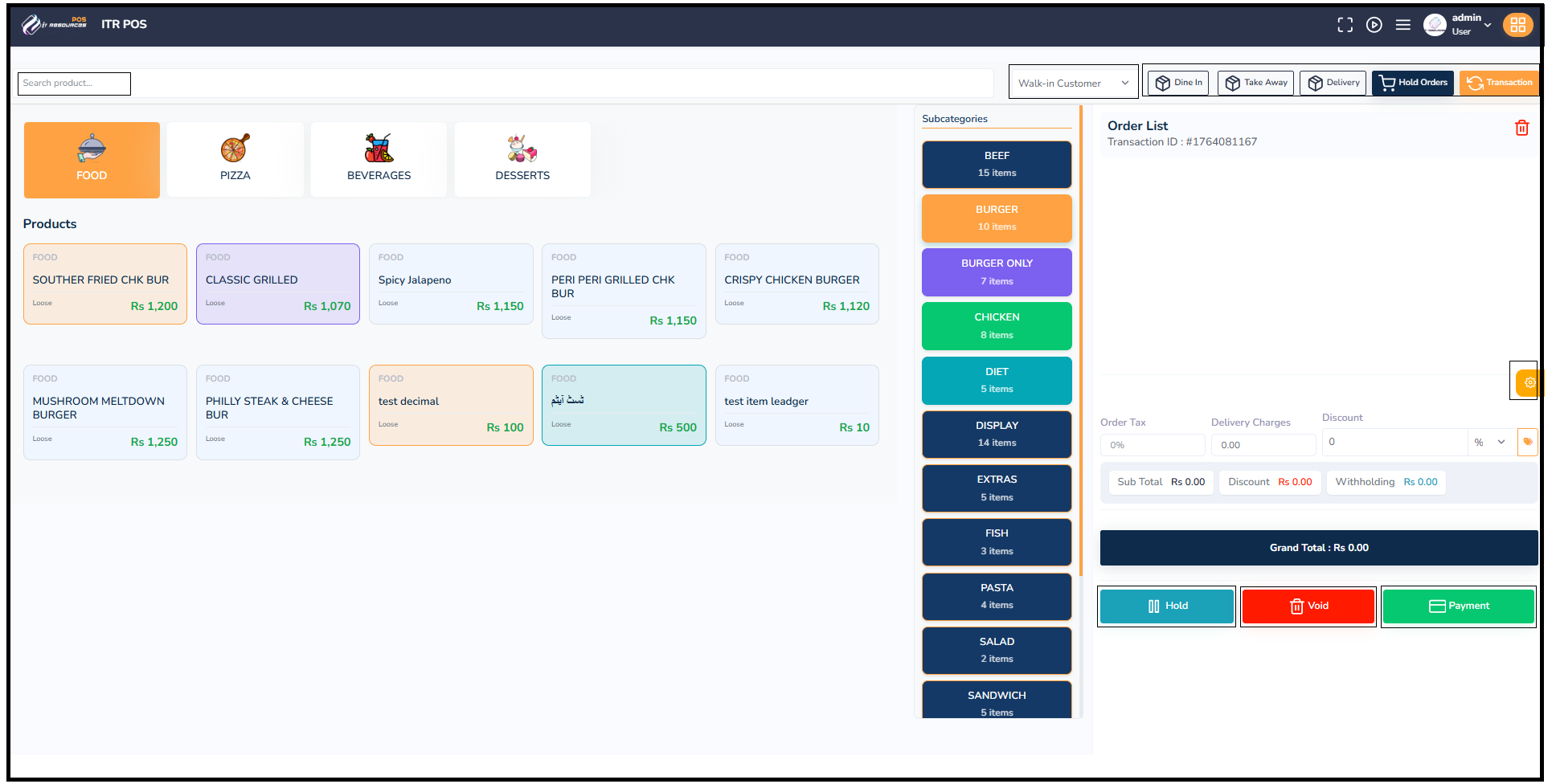Switch order type to Delivery
Image resolution: width=1556 pixels, height=784 pixels.
(x=1333, y=83)
